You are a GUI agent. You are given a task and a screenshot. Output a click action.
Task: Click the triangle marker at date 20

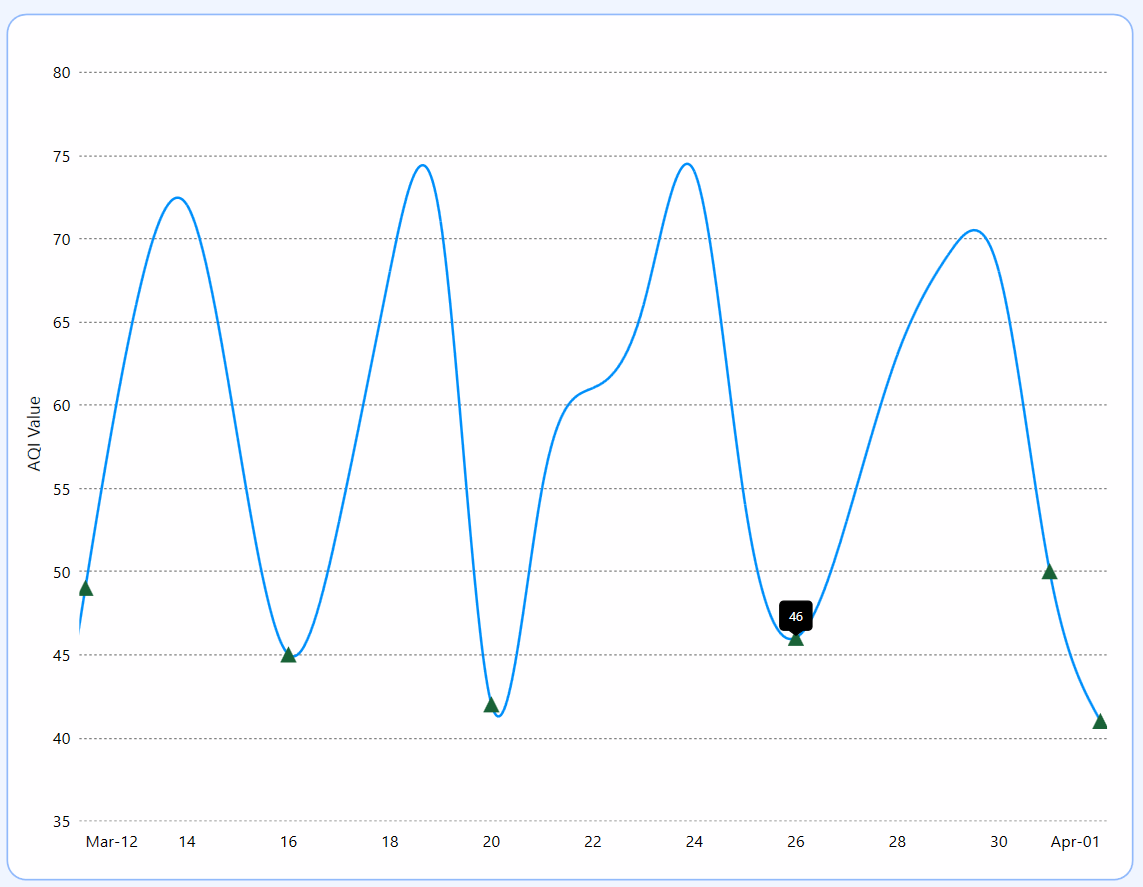(491, 704)
